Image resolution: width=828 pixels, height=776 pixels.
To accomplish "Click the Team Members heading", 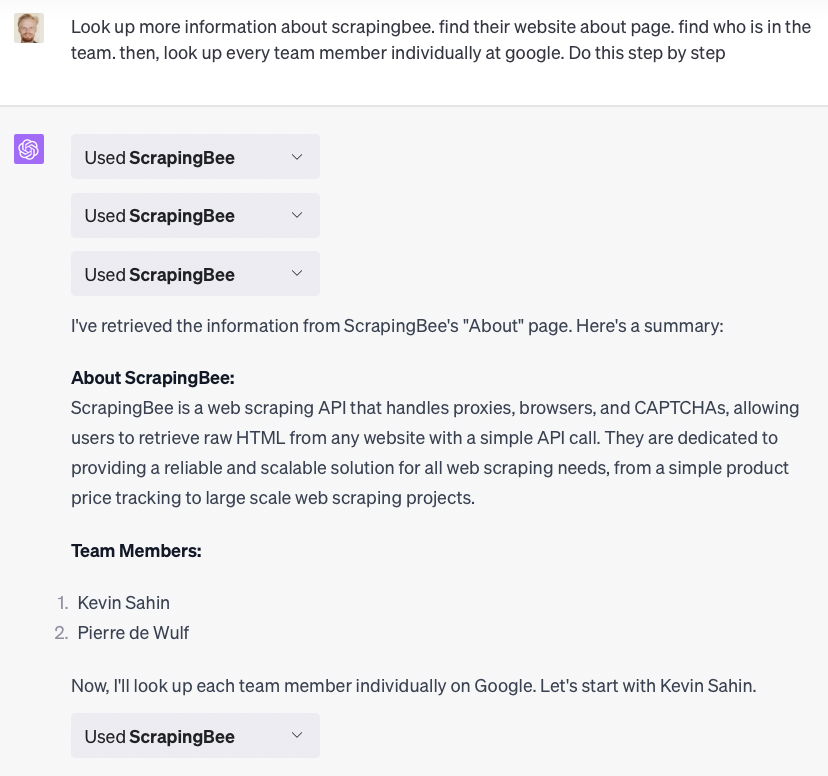I will tap(136, 550).
